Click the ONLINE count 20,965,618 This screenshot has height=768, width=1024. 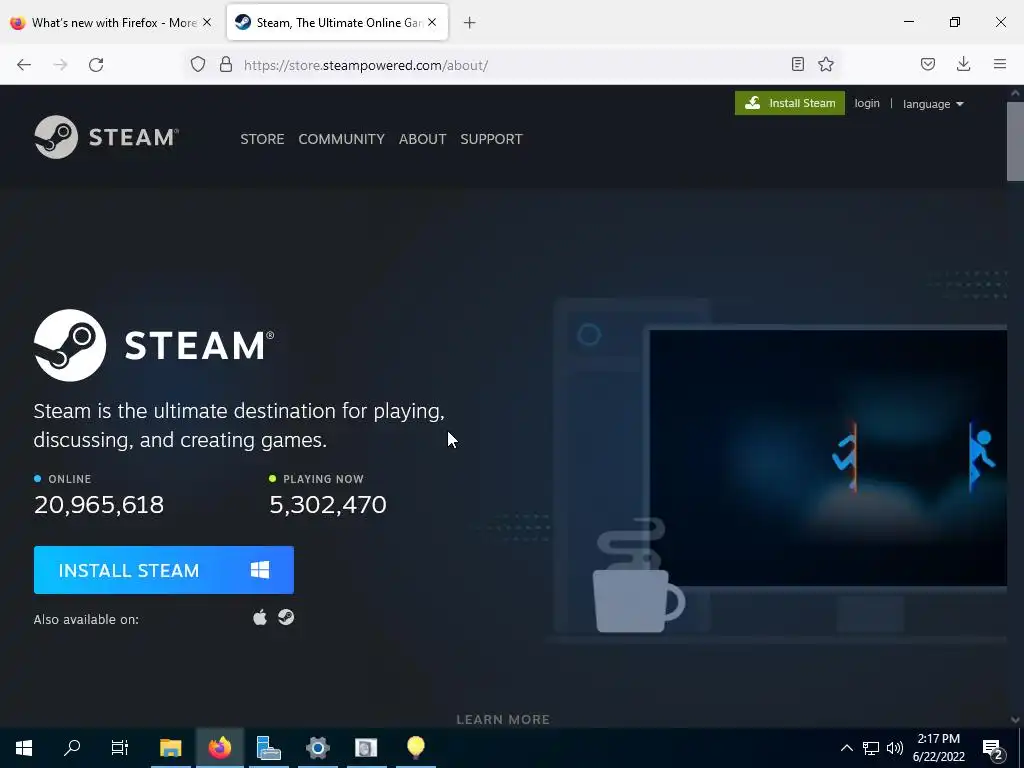click(99, 505)
